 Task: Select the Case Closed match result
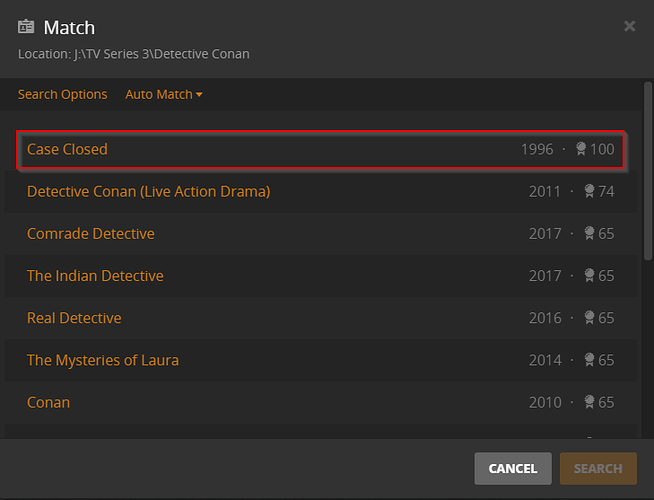67,149
